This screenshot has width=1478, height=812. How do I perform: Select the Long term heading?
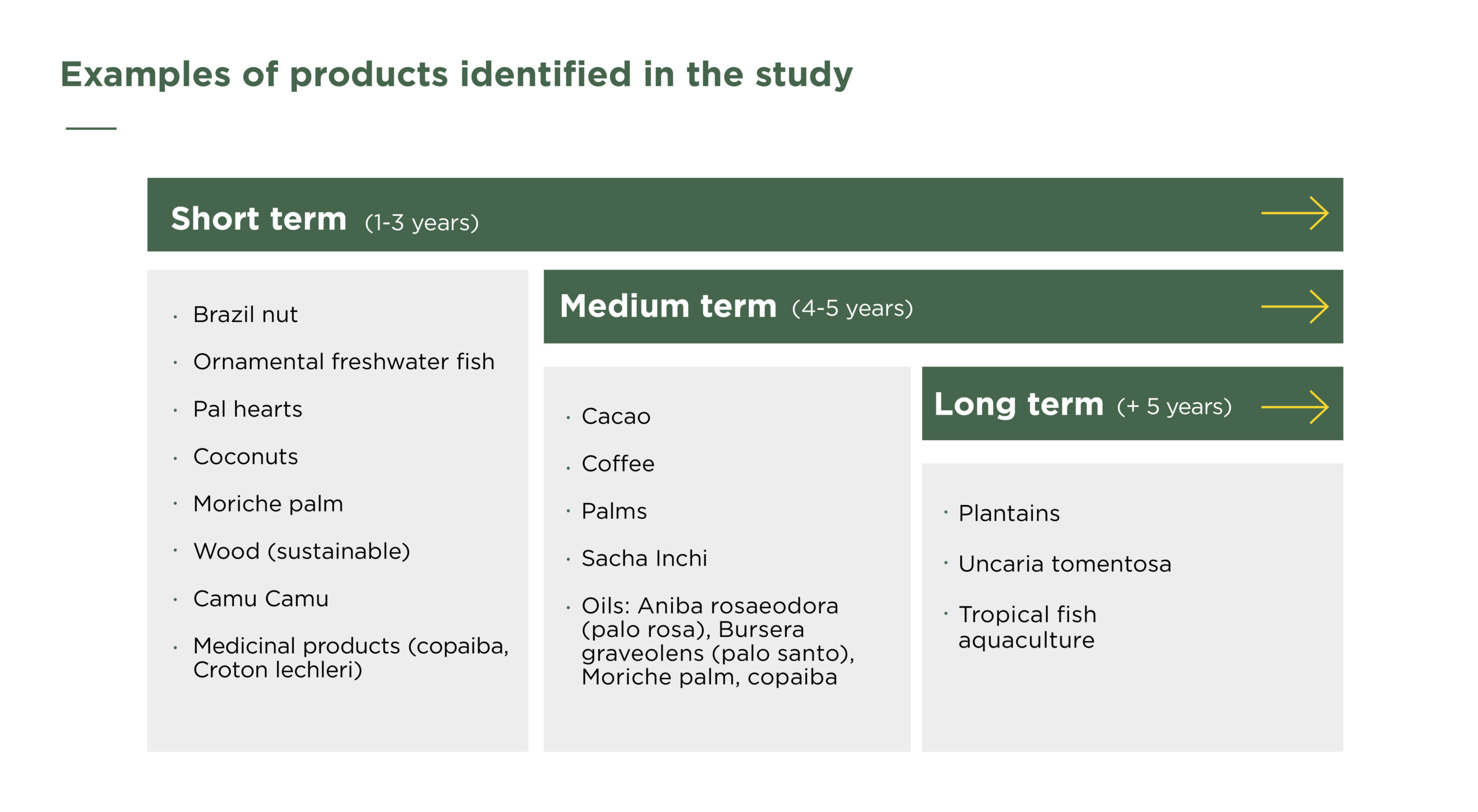coord(1018,404)
